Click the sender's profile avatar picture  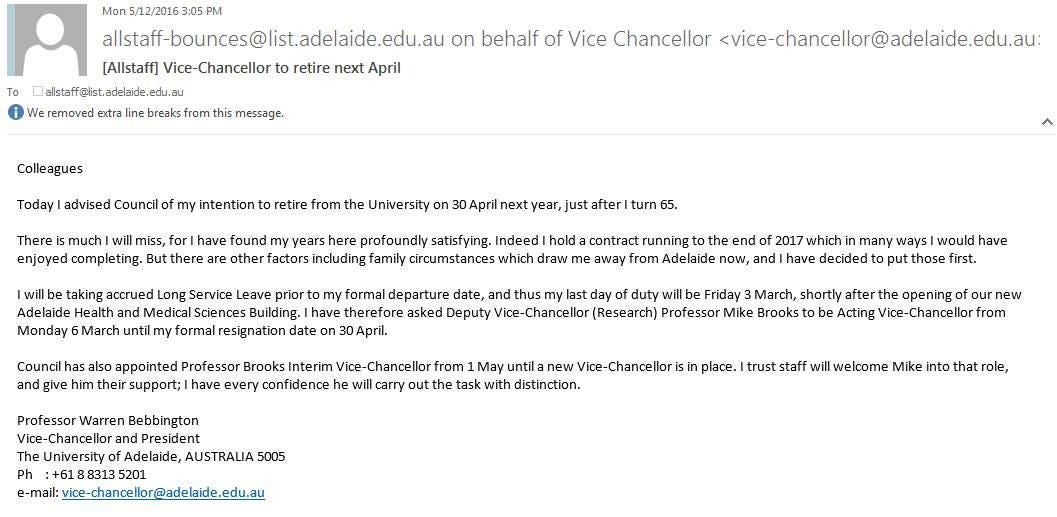point(47,40)
